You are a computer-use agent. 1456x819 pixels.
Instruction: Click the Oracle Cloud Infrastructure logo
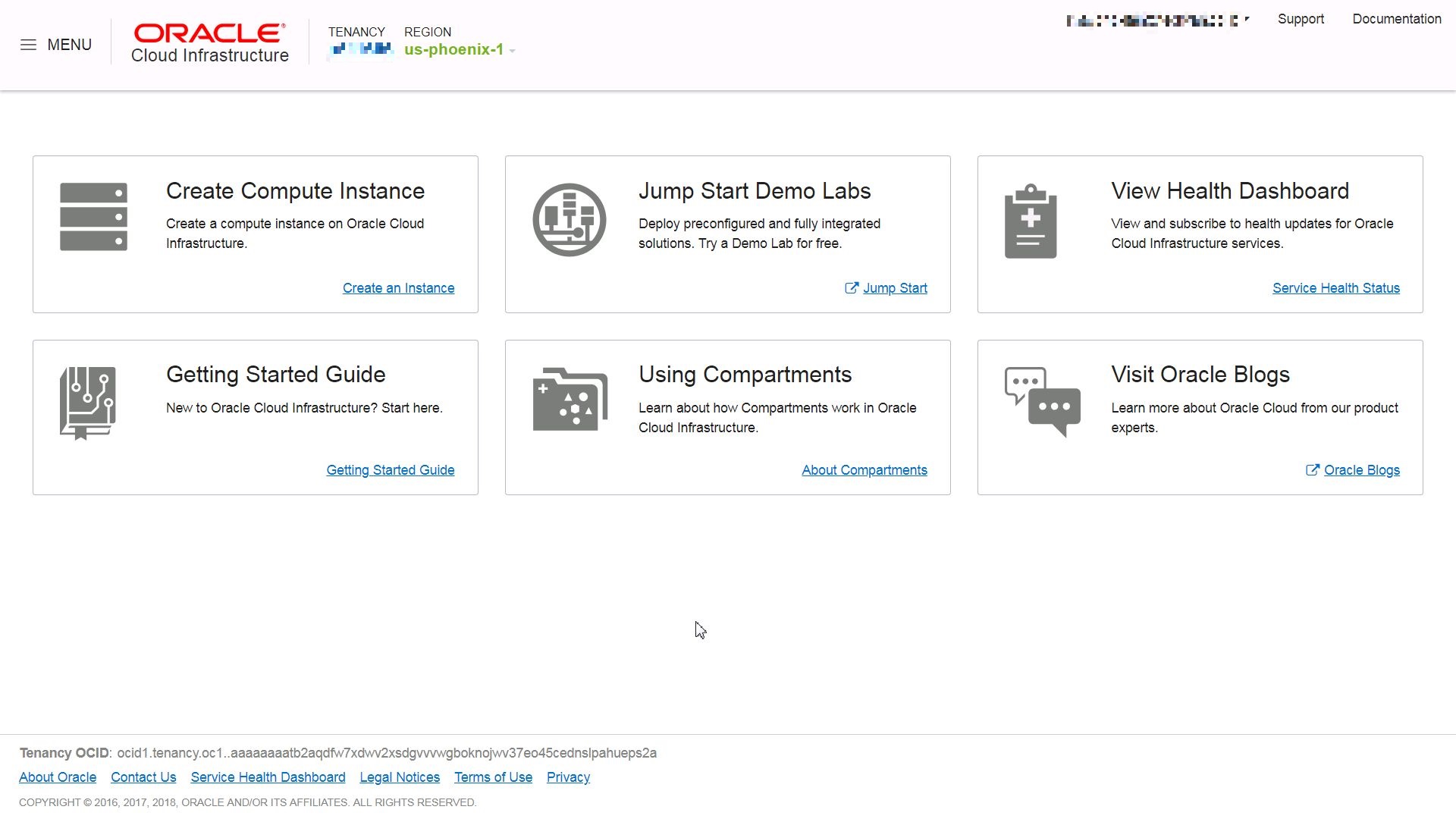tap(210, 44)
